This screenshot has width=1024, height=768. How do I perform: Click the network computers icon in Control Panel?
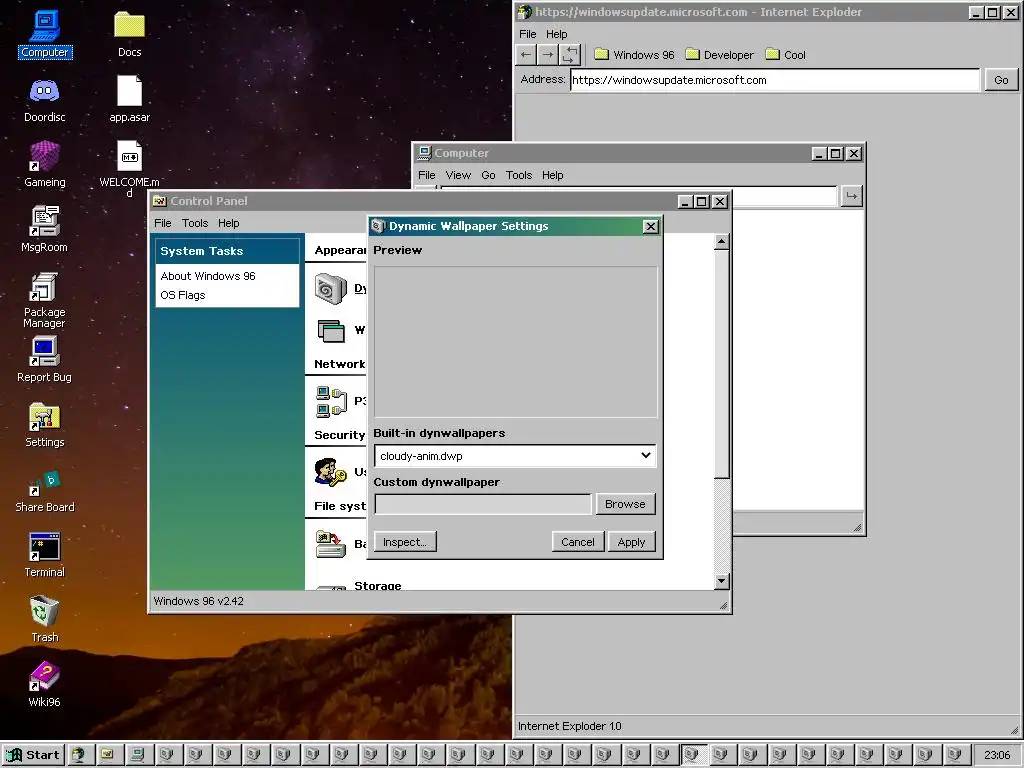click(x=331, y=401)
